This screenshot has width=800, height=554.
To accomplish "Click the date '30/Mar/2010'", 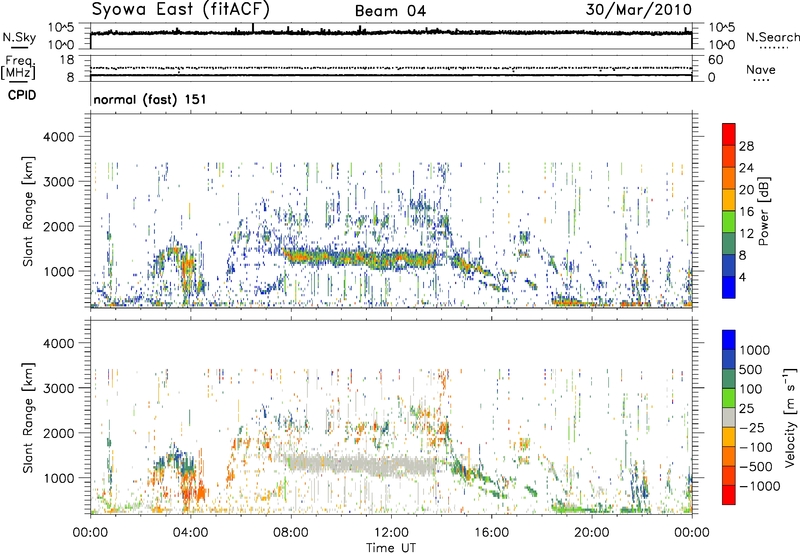I will click(x=639, y=10).
